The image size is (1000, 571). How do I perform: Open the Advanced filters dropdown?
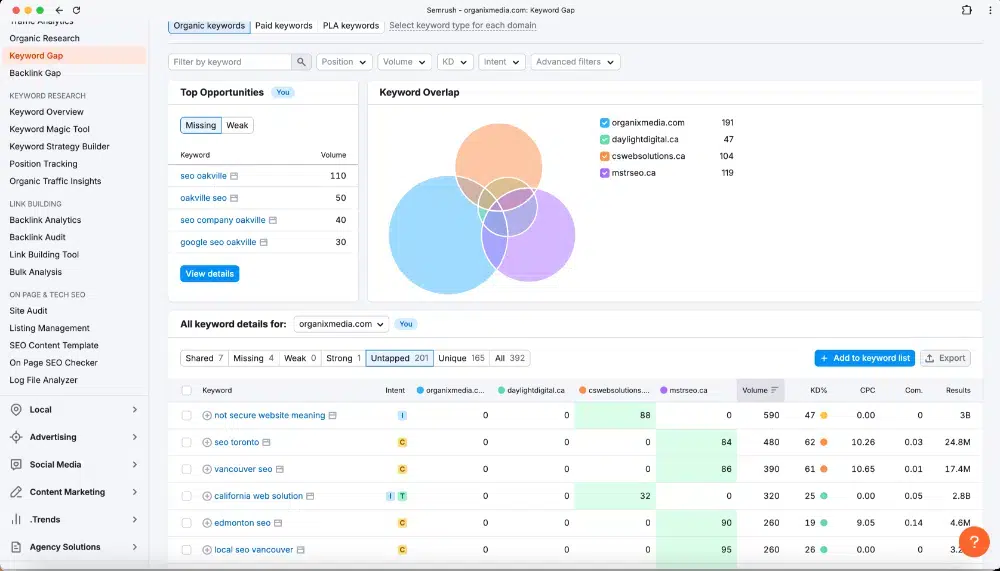point(575,62)
